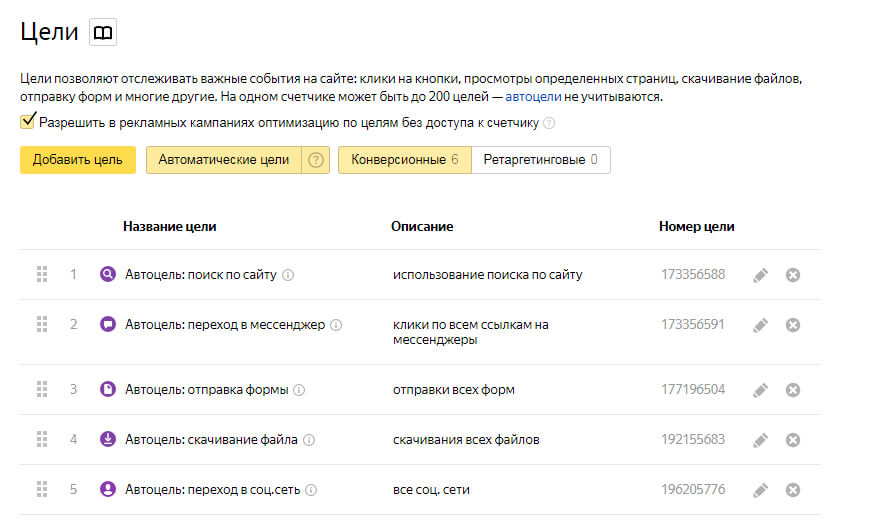Screen dimensions: 888x531
Task: Delete goal 173356591 переход в мессенджер
Action: (x=793, y=325)
